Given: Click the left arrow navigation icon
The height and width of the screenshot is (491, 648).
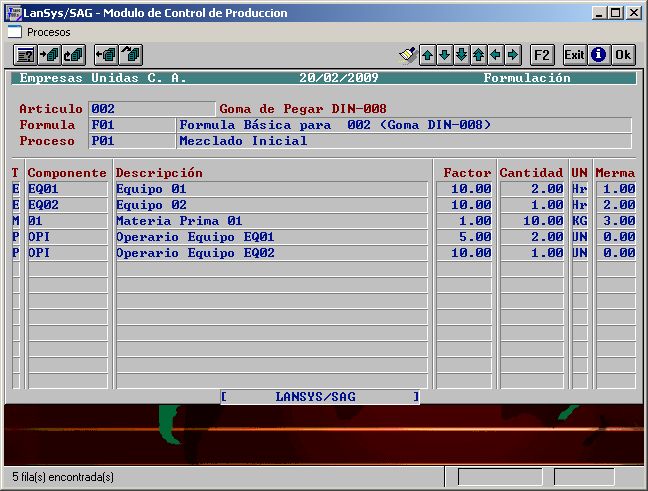Looking at the screenshot, I should [496, 55].
